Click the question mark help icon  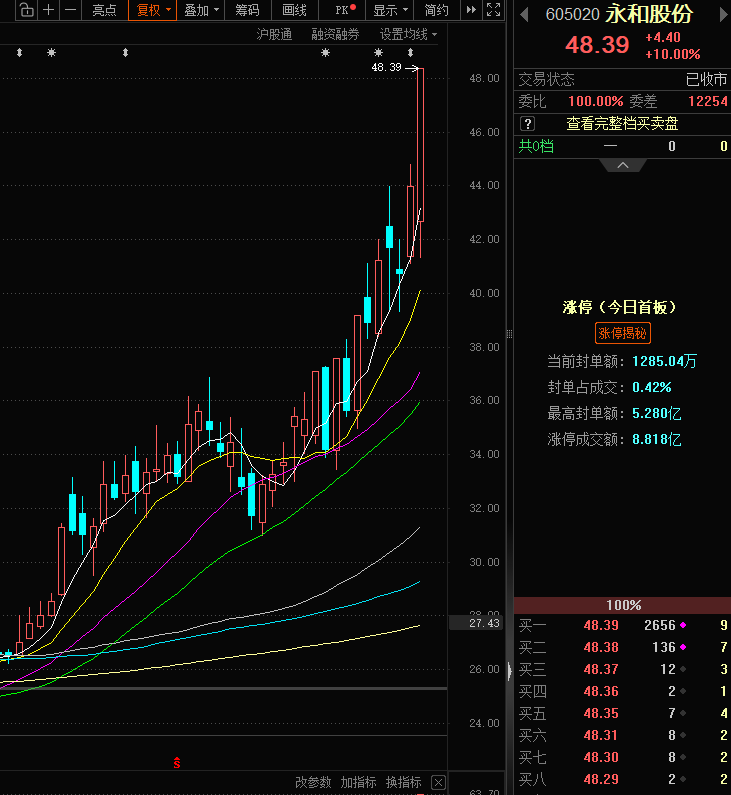click(x=528, y=124)
